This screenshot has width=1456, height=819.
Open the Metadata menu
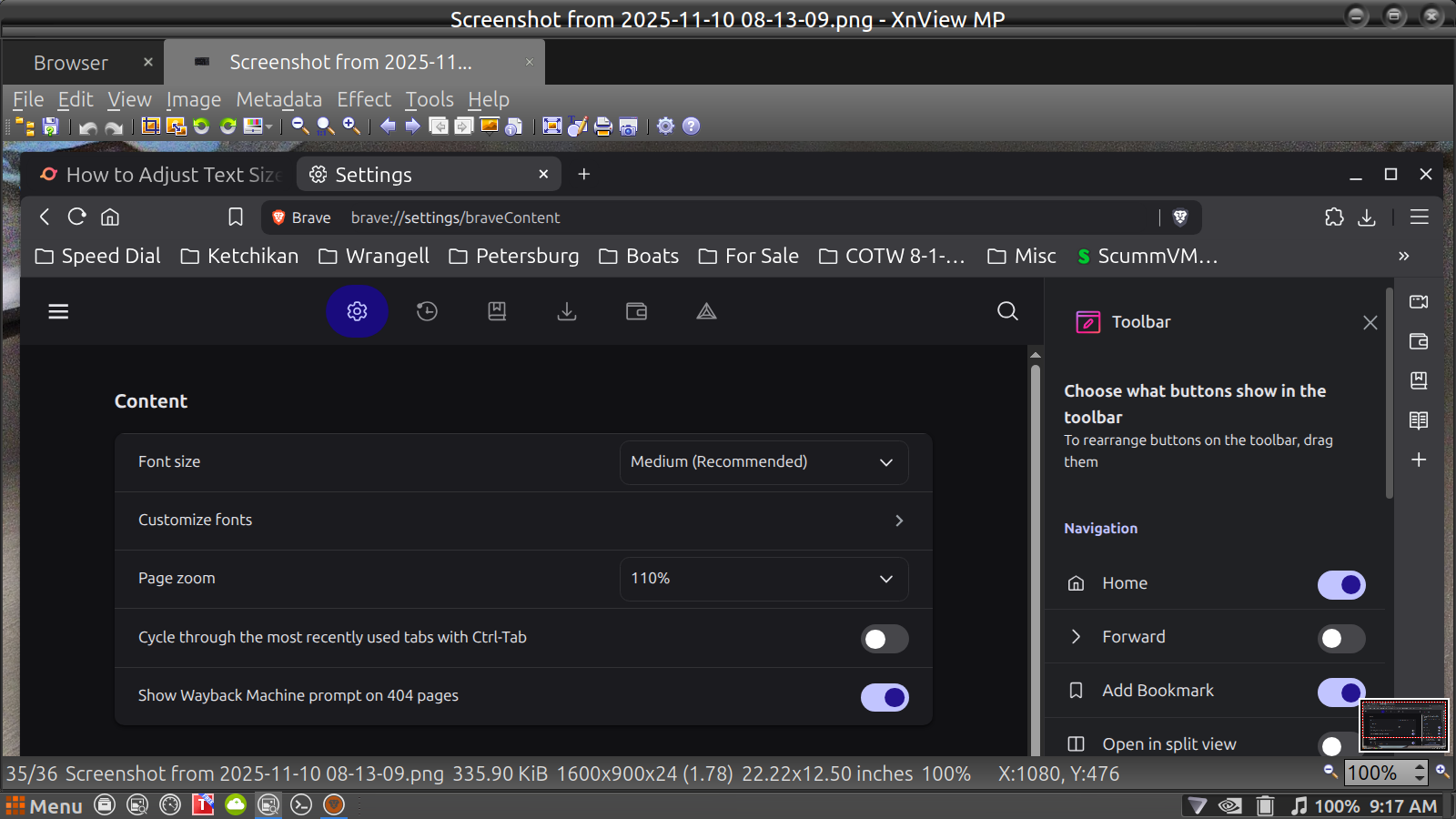tap(278, 99)
